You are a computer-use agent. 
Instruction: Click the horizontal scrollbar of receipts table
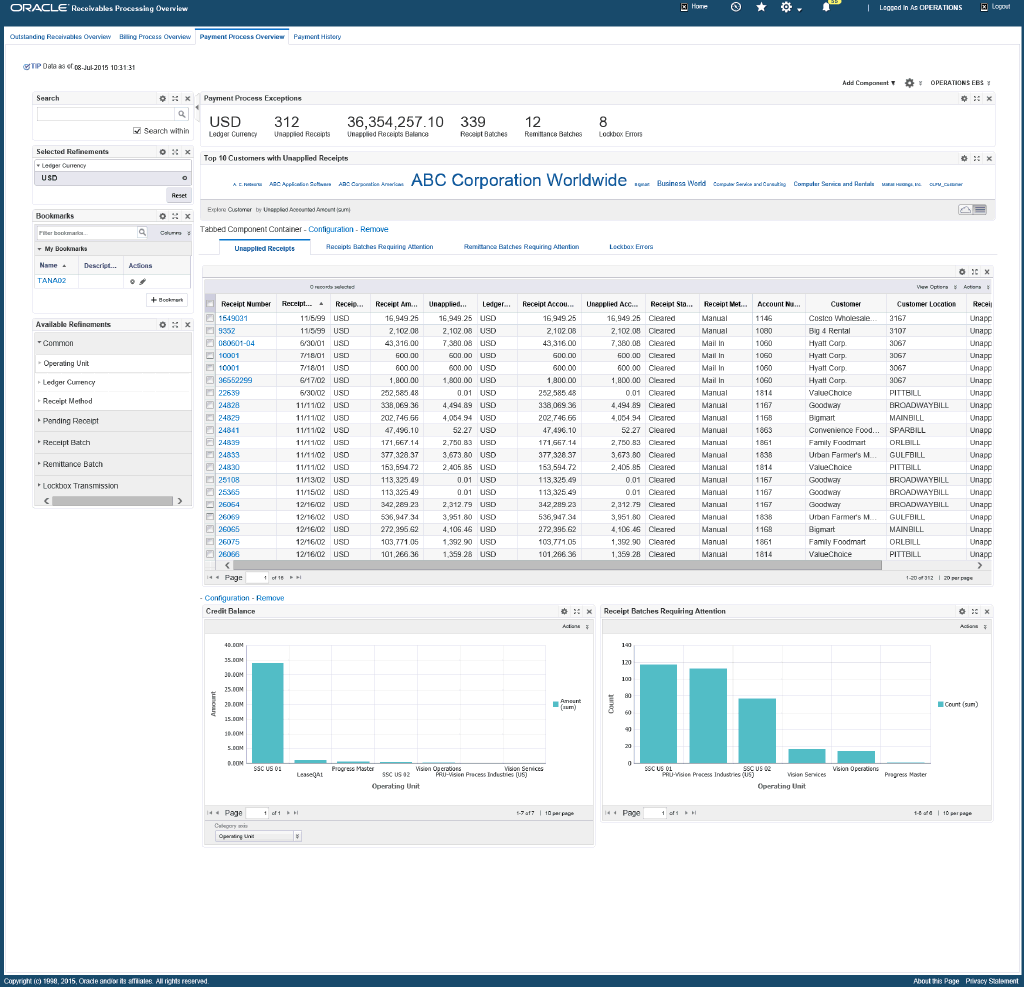[x=557, y=565]
